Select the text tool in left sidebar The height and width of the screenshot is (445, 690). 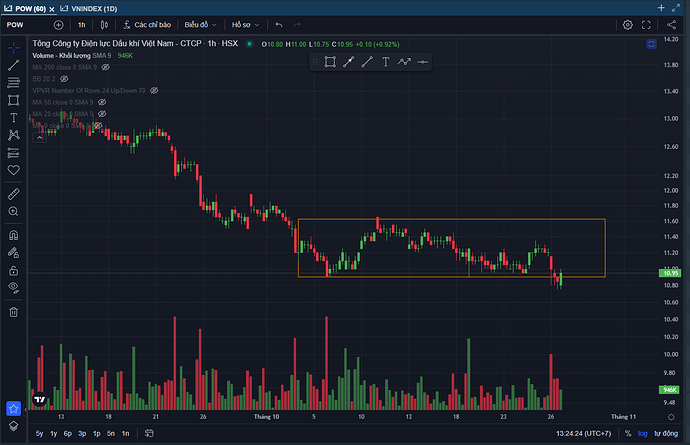[14, 117]
